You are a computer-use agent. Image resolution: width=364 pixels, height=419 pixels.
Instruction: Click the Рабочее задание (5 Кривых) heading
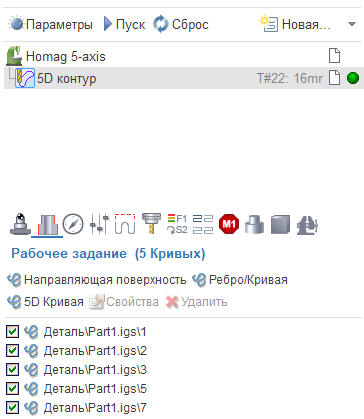pos(108,254)
